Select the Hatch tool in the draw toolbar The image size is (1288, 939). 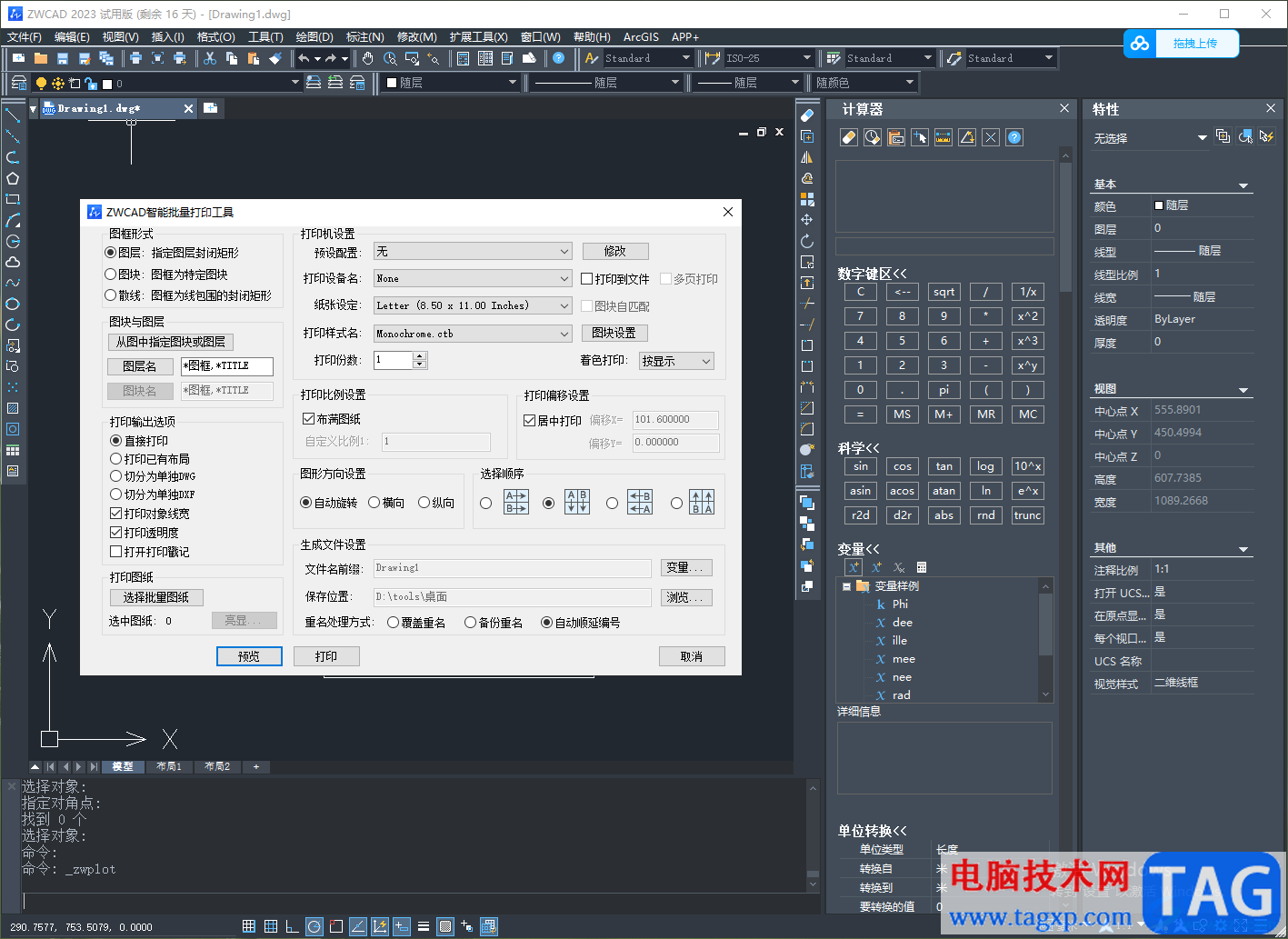13,408
